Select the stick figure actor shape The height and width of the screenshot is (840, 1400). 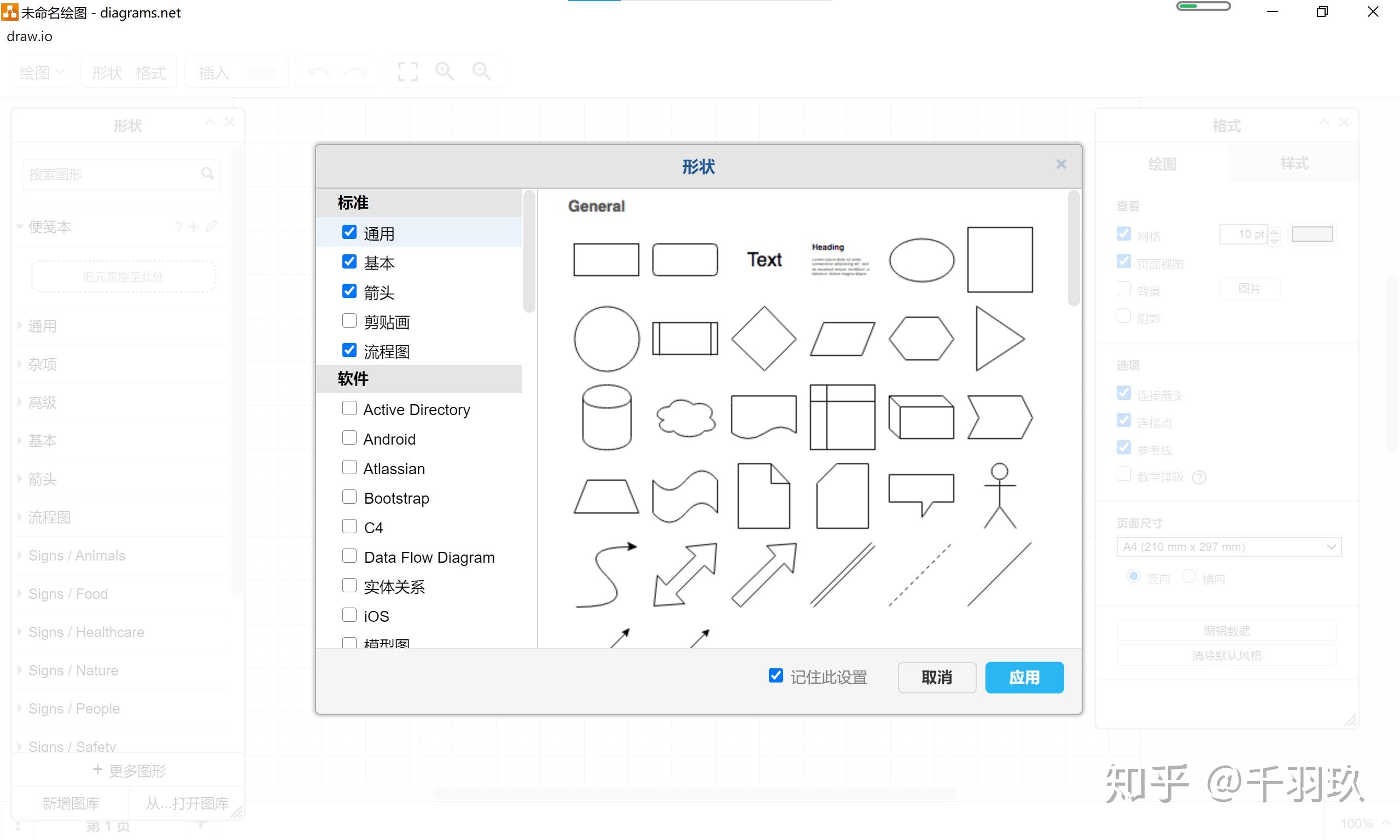(999, 496)
